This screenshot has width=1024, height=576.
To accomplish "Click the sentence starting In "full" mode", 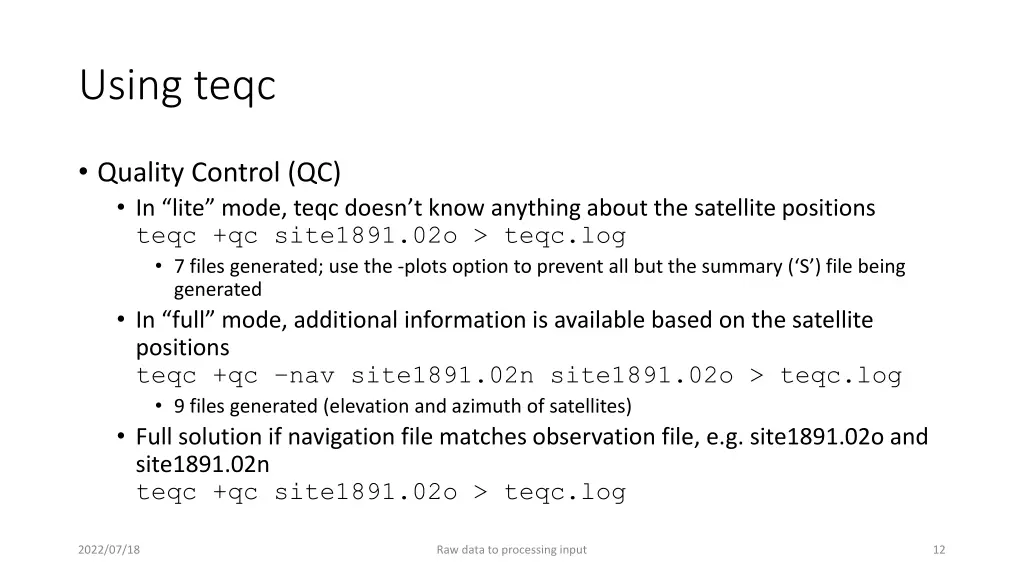I will (504, 320).
